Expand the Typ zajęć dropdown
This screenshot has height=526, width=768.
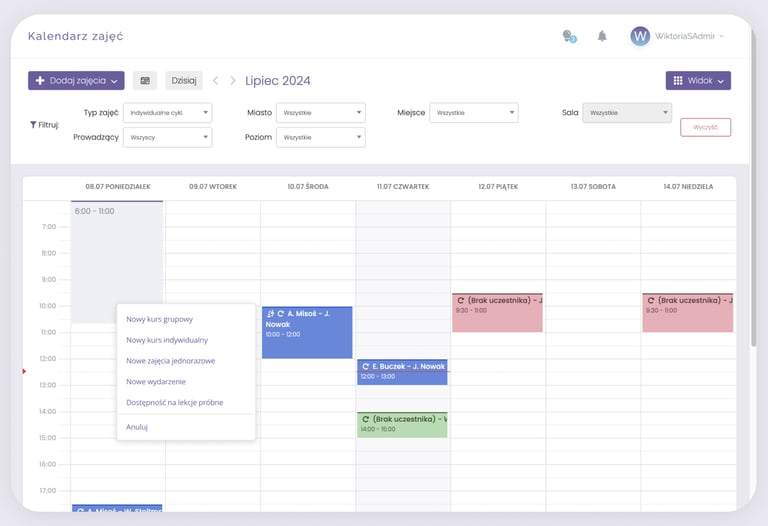click(x=168, y=113)
